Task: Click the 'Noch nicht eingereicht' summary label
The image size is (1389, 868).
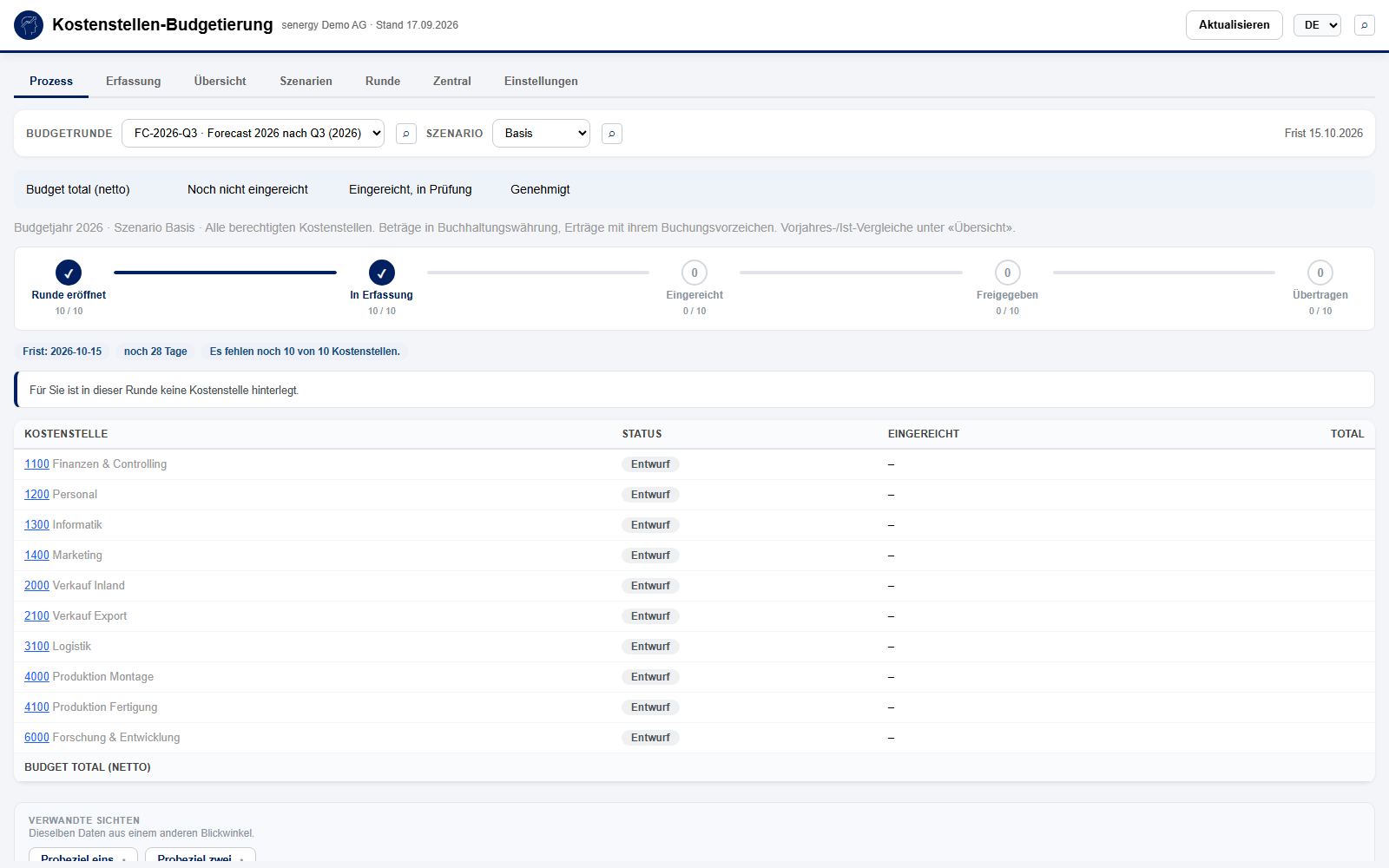Action: click(x=247, y=189)
